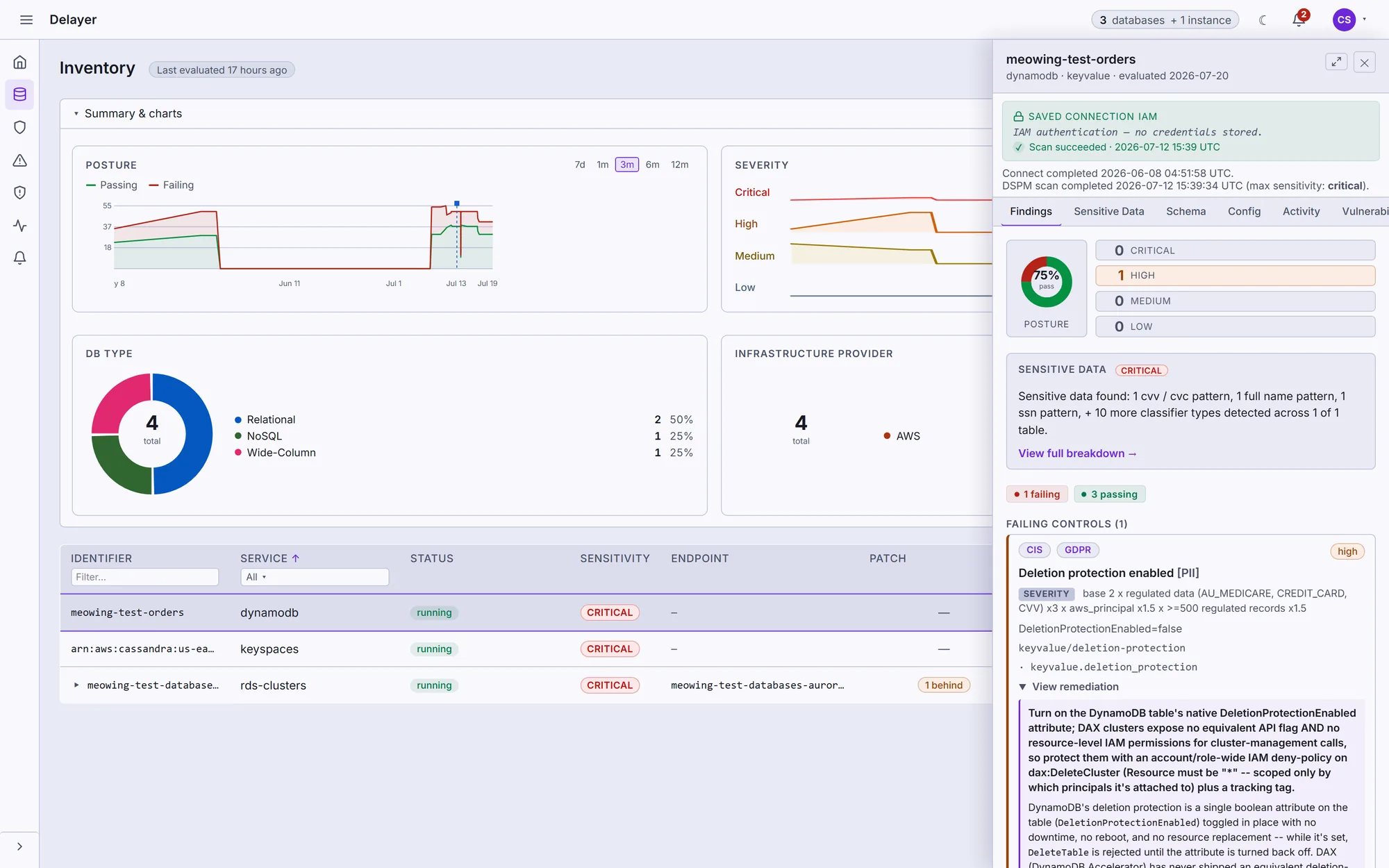This screenshot has width=1389, height=868.
Task: Select the 7d posture range
Action: pos(580,165)
